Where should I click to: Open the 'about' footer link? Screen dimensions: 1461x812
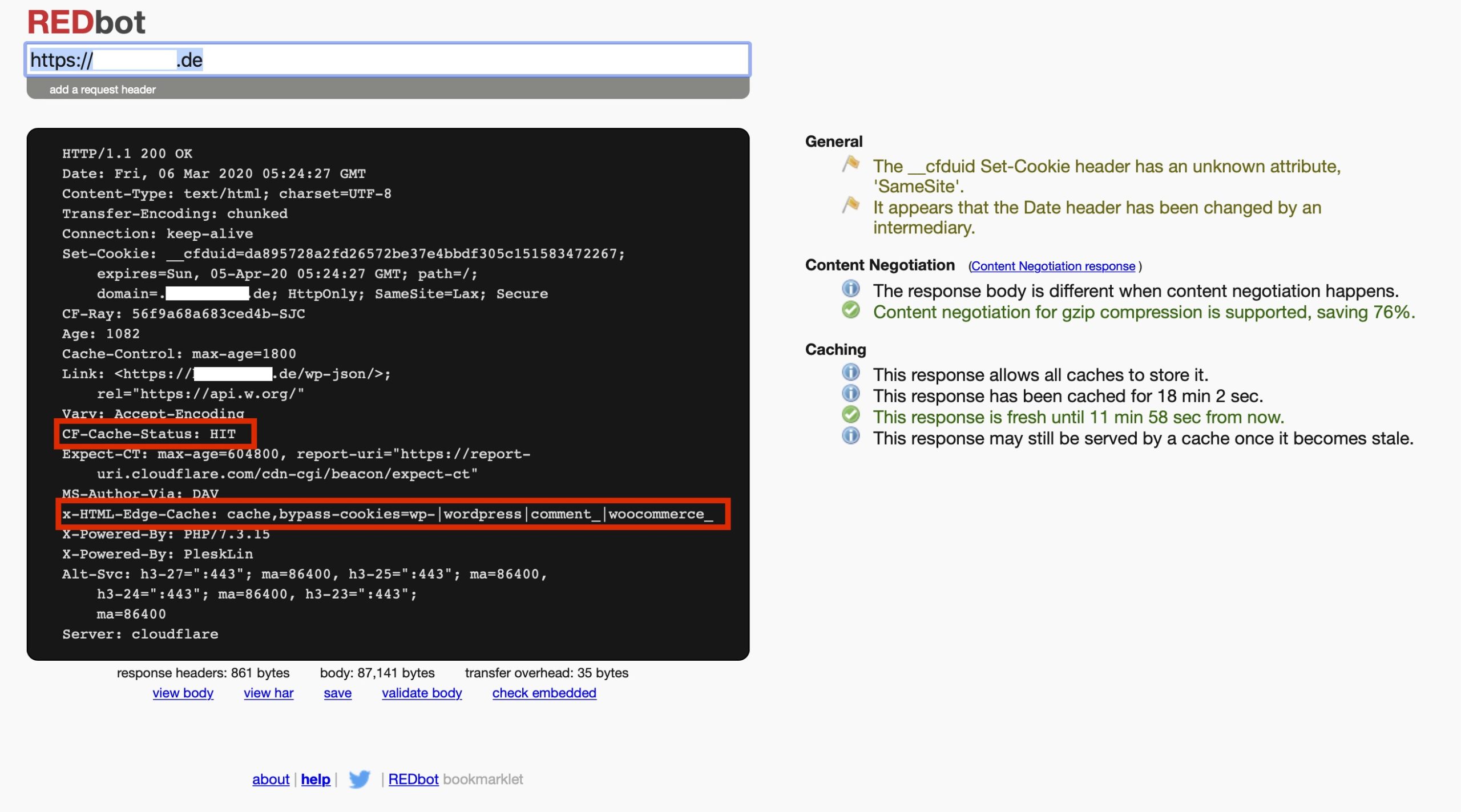pos(271,779)
